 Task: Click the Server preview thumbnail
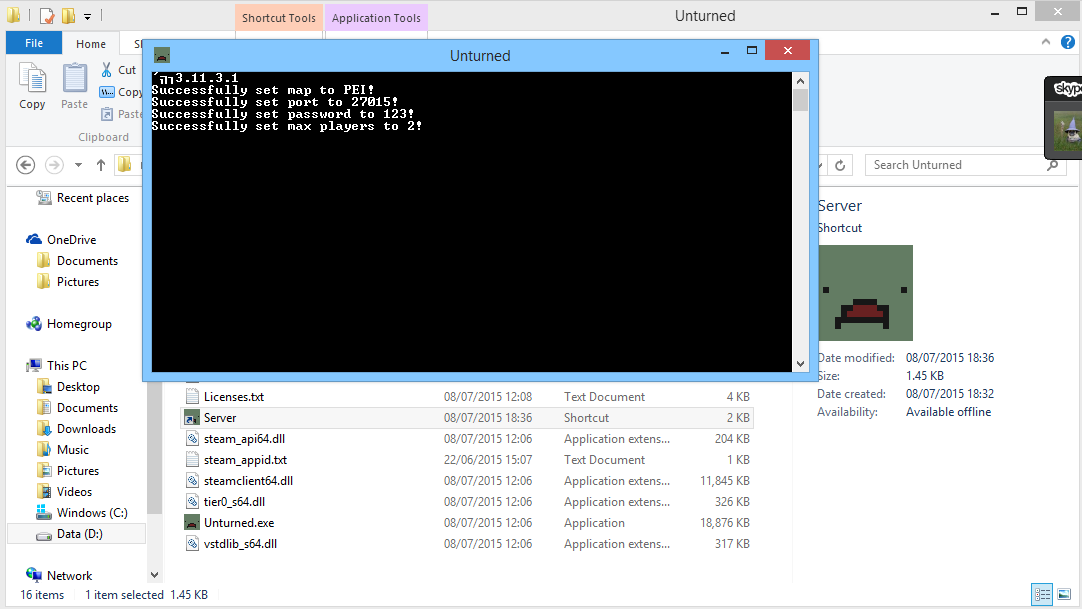click(865, 292)
